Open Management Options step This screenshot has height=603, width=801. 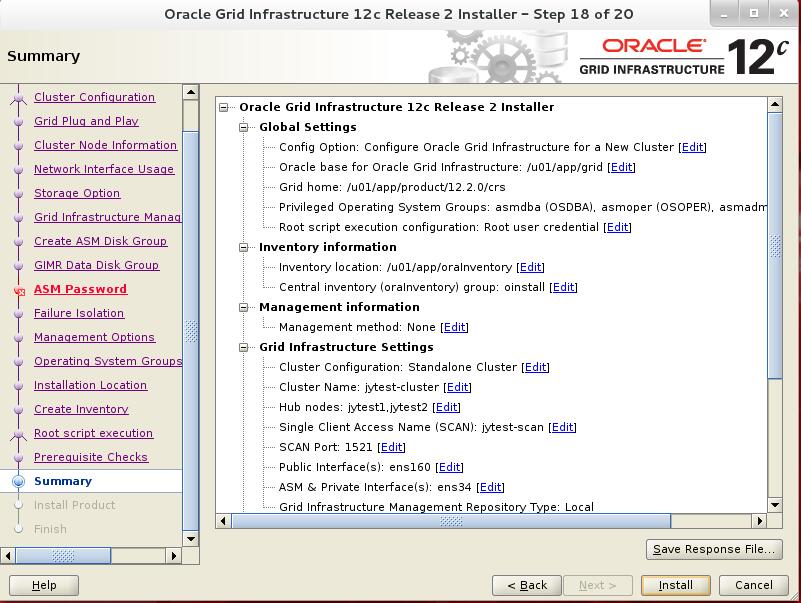95,337
